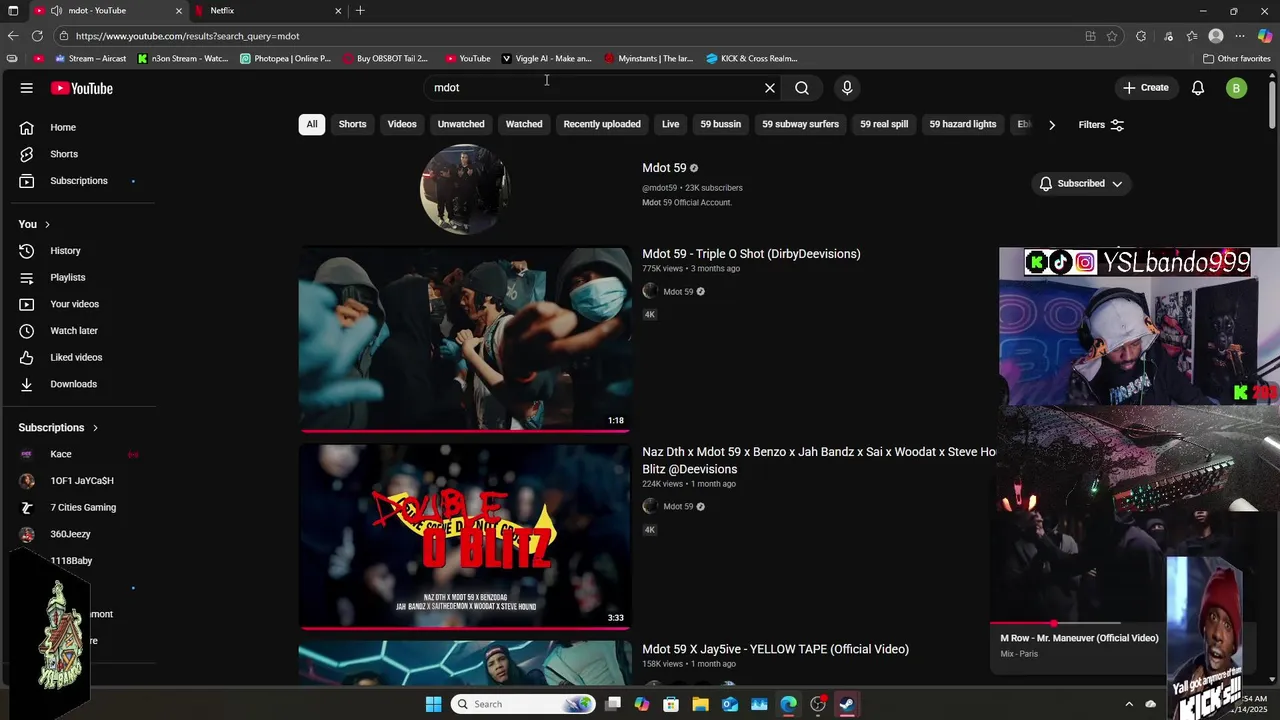Open YELLOW TAPE official video title
This screenshot has width=1280, height=720.
point(775,649)
